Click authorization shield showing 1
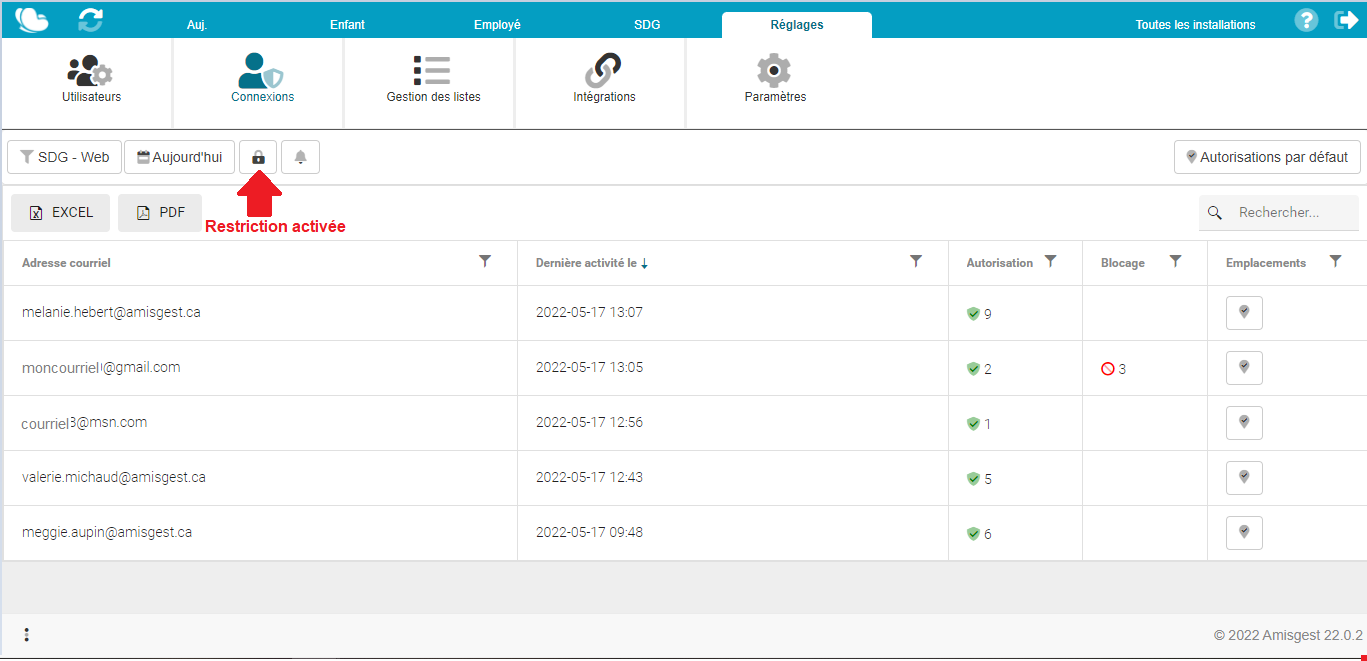1367x661 pixels. pos(973,424)
